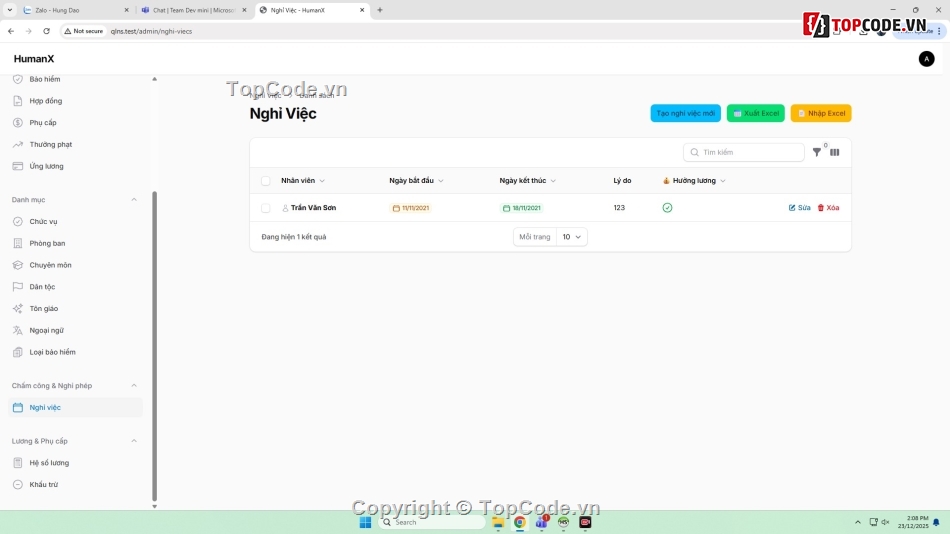Viewport: 950px width, 534px height.
Task: Click Xóa for Trần Văn Sơn
Action: tap(828, 208)
